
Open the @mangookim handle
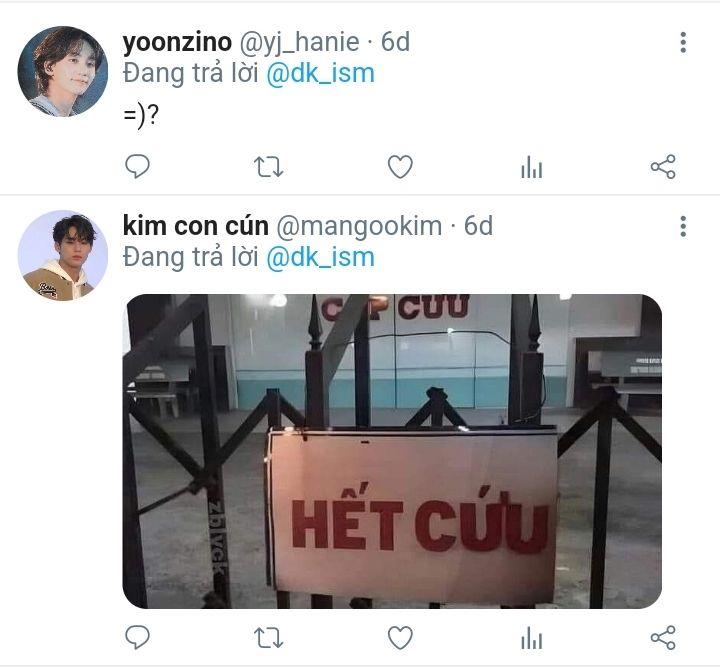tap(359, 226)
